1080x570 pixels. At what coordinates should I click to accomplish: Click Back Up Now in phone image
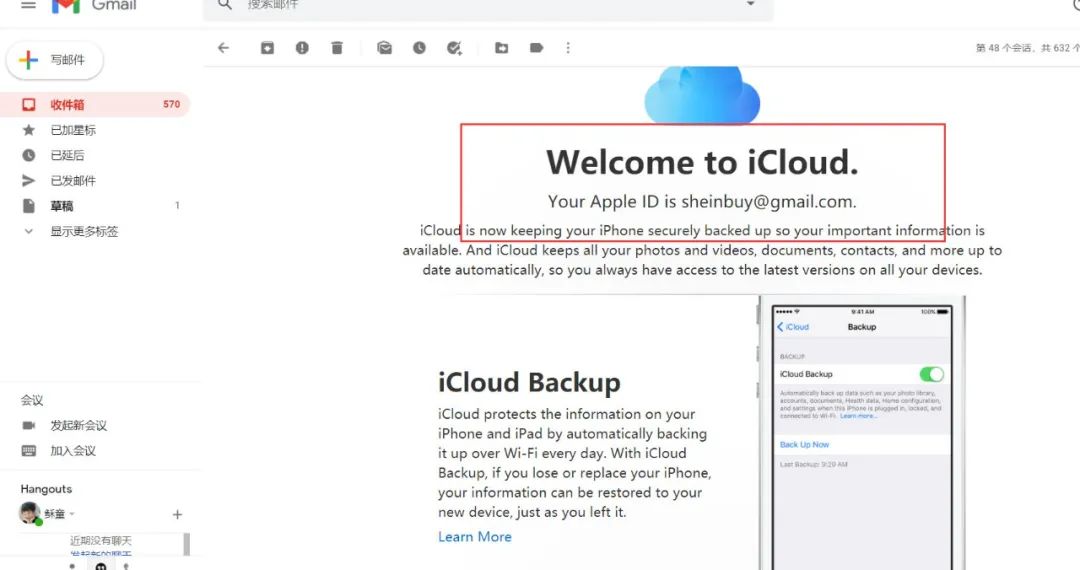(x=804, y=445)
